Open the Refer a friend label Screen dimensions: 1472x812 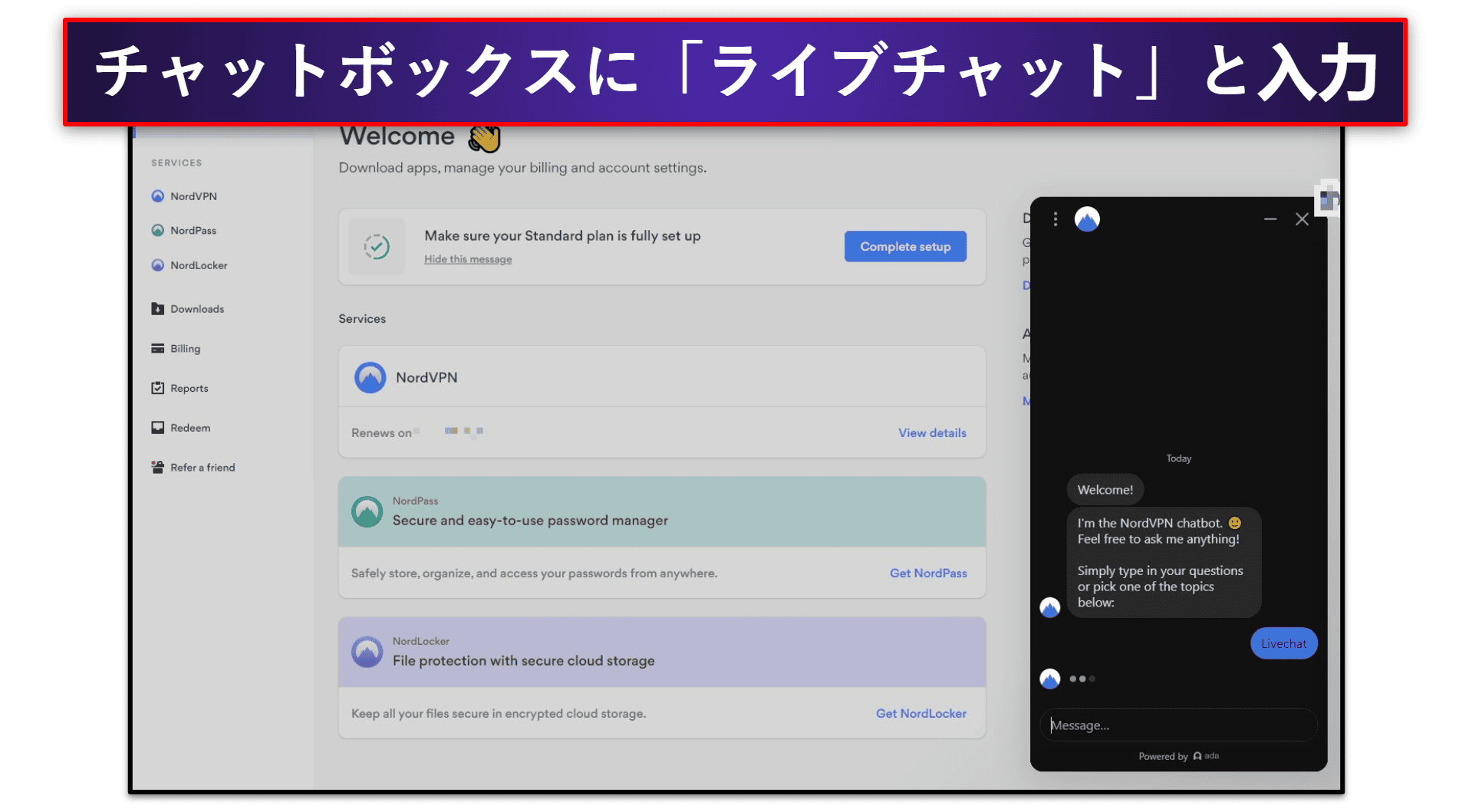click(x=203, y=468)
